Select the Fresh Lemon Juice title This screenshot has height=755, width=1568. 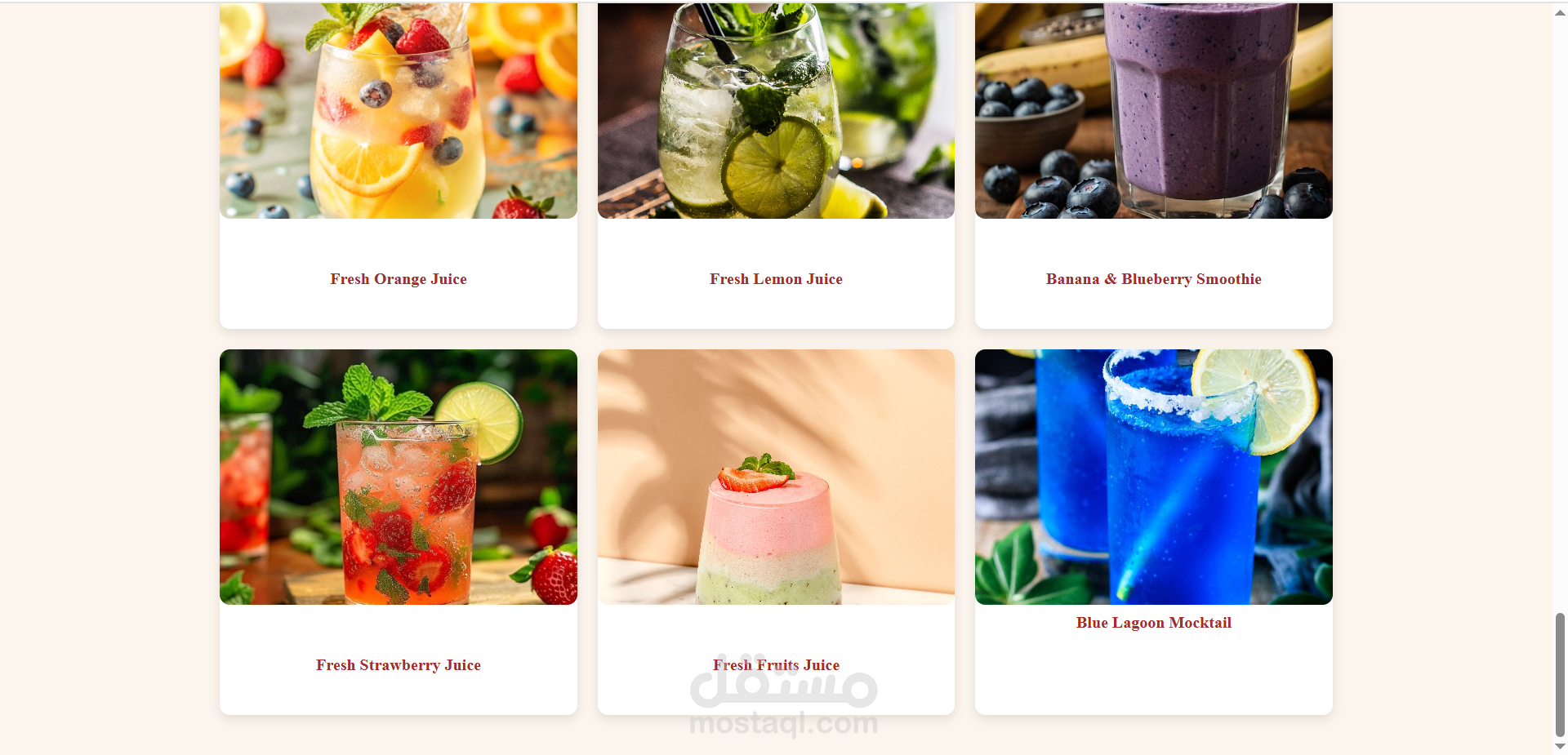pos(776,279)
